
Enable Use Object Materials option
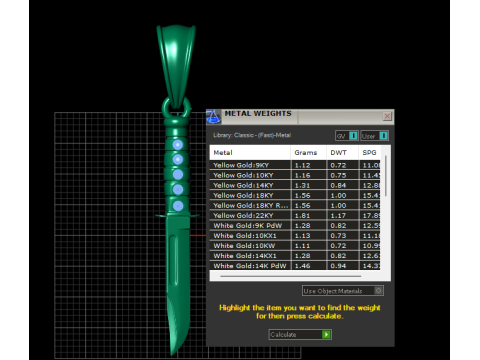click(343, 291)
